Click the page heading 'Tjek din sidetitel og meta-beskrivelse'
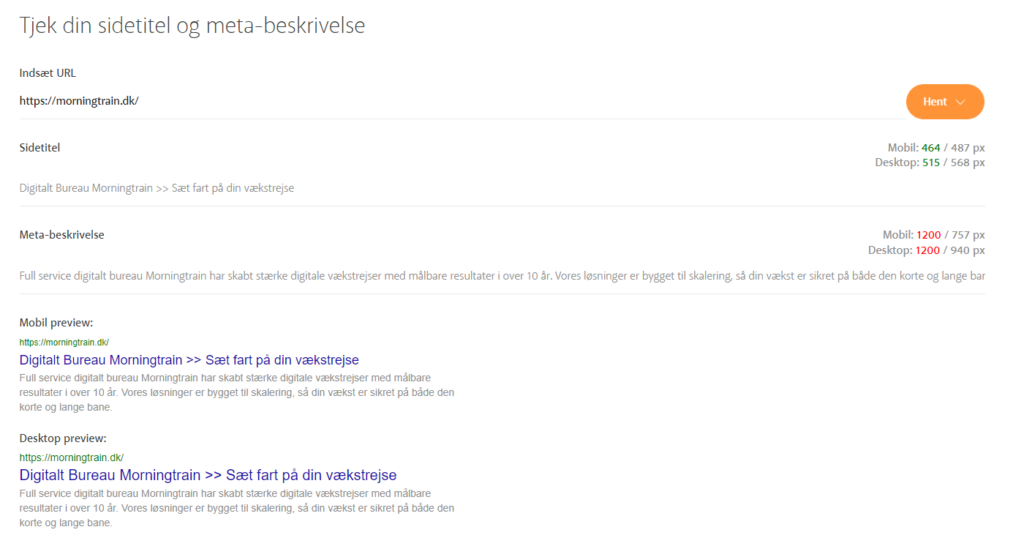 point(192,25)
